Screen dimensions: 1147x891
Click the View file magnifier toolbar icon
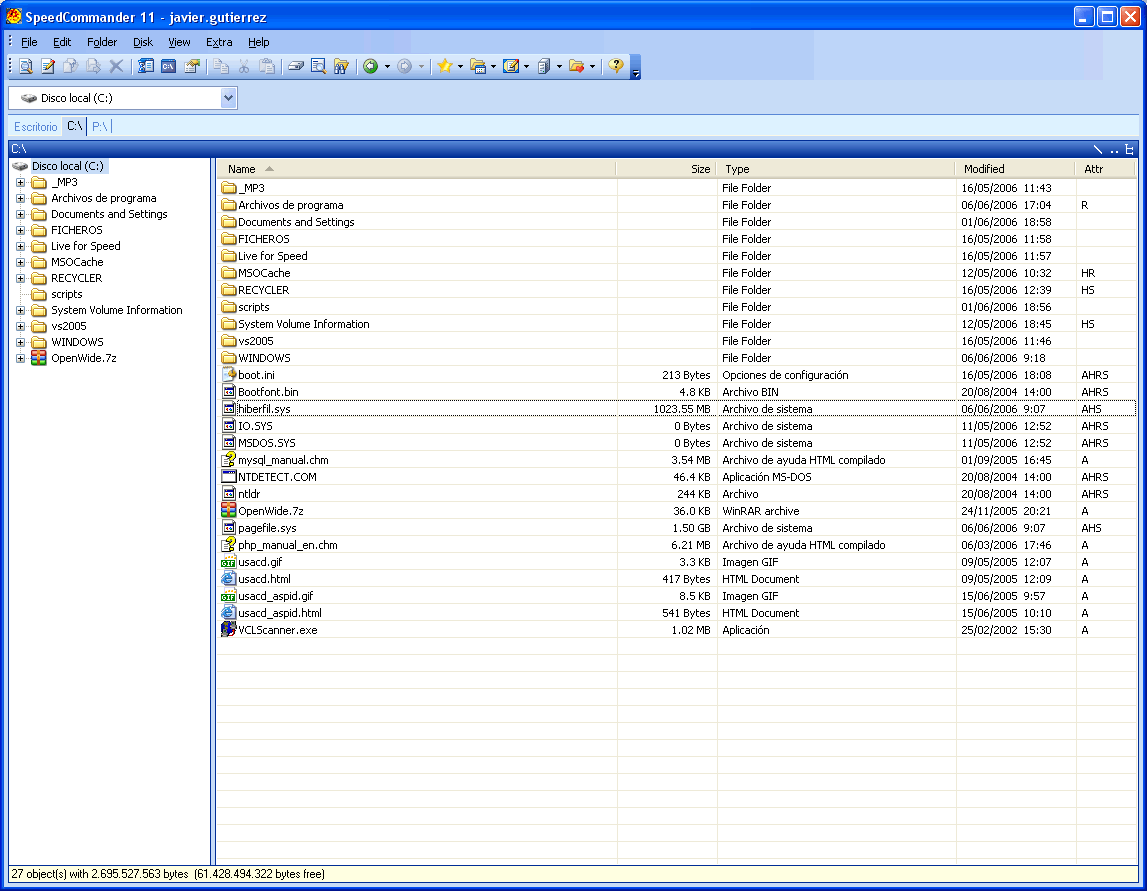click(26, 67)
